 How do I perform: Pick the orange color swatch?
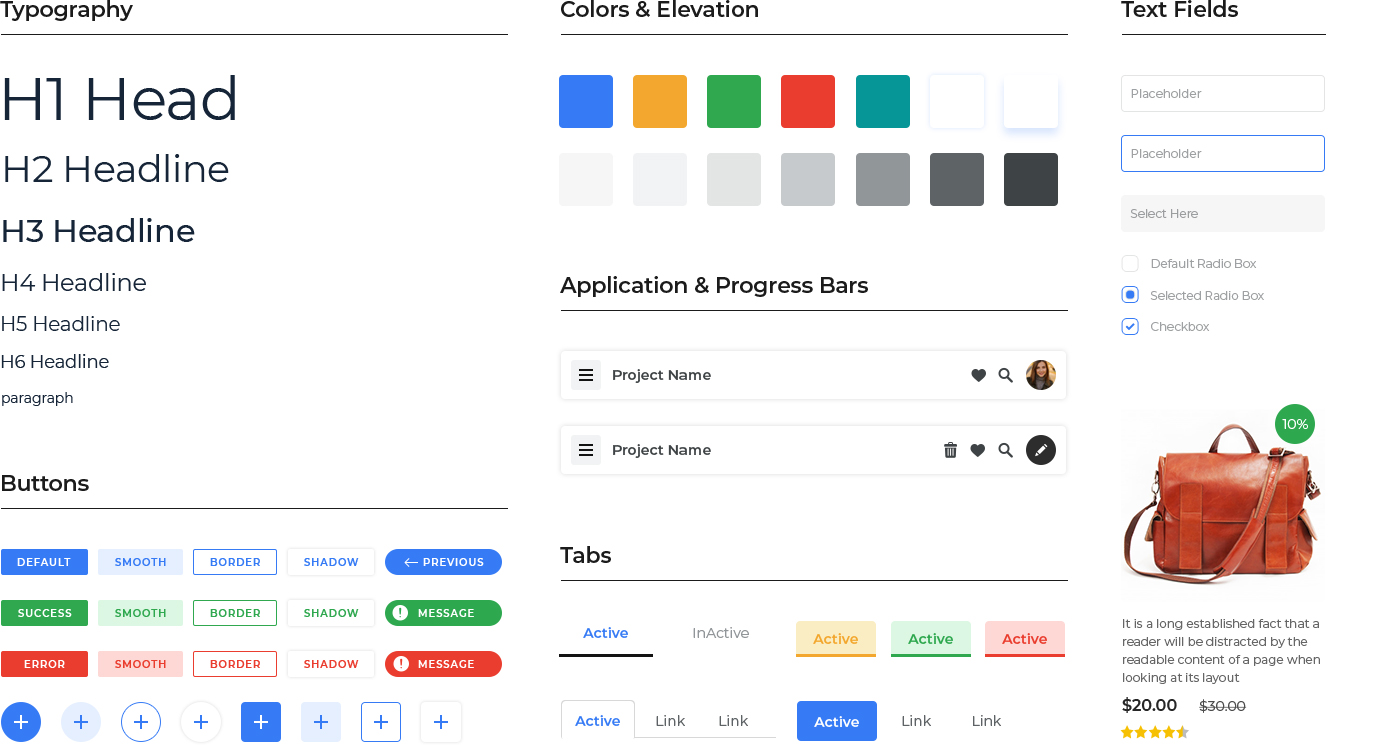pyautogui.click(x=659, y=101)
